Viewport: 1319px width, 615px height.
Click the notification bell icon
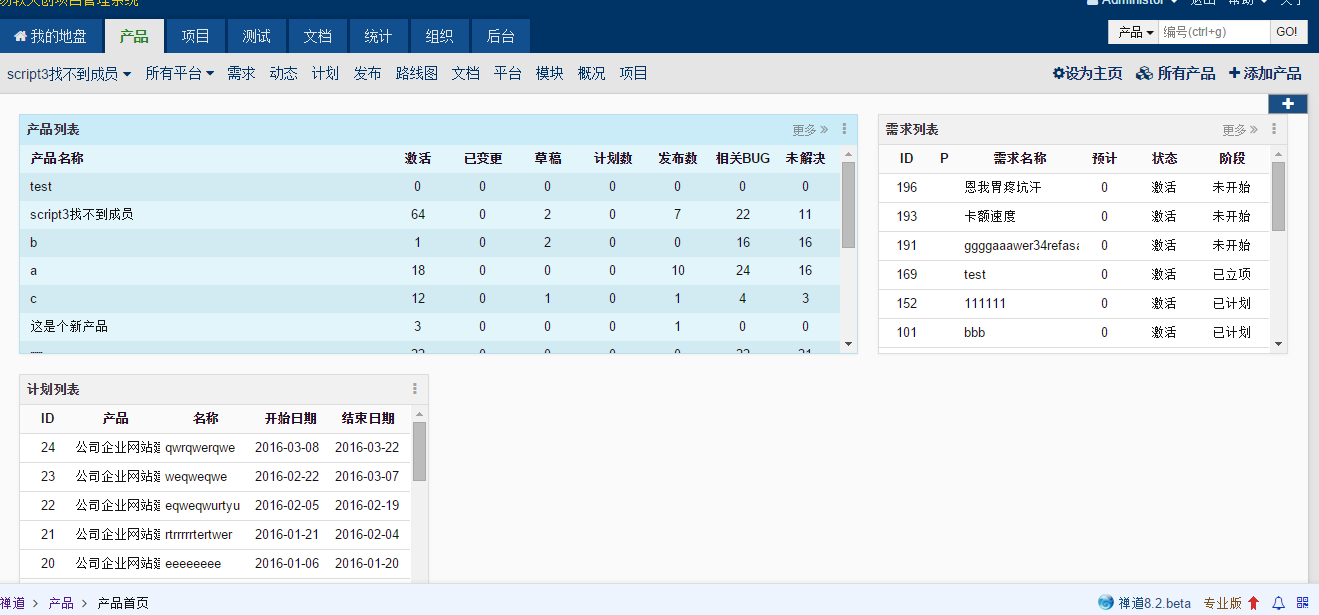tap(1278, 603)
